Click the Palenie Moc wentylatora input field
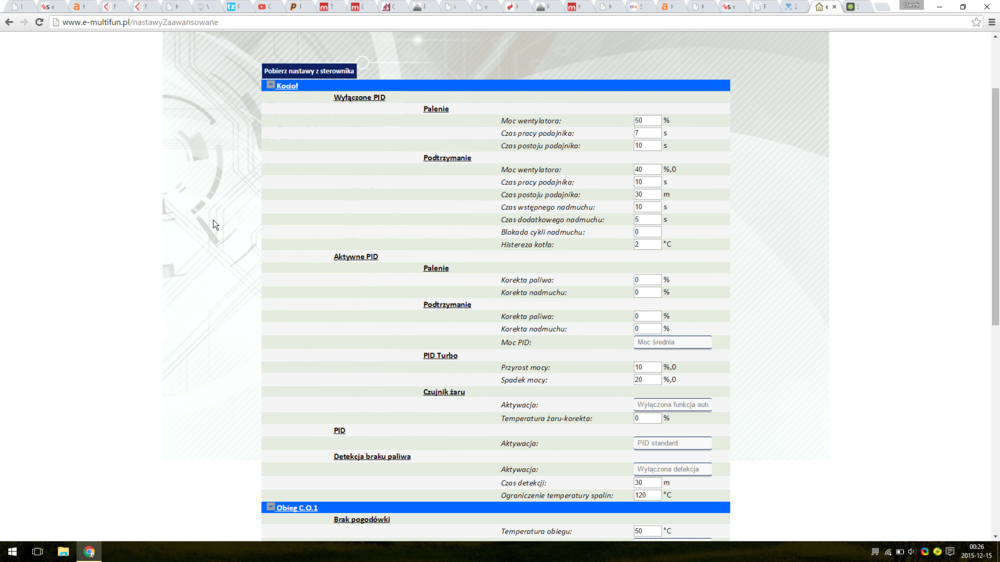Screen dimensions: 1000x562 647,121
